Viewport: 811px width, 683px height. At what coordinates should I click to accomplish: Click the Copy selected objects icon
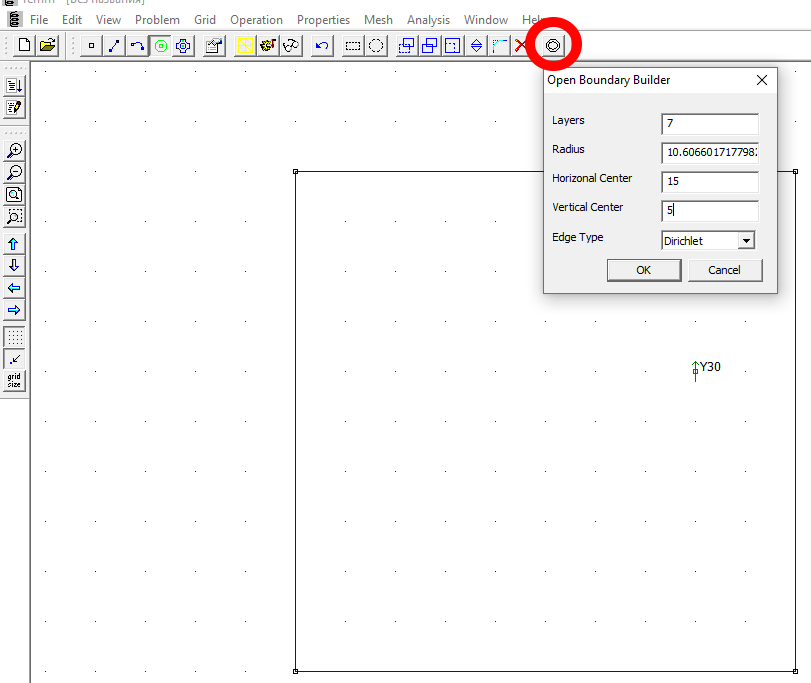pos(430,45)
